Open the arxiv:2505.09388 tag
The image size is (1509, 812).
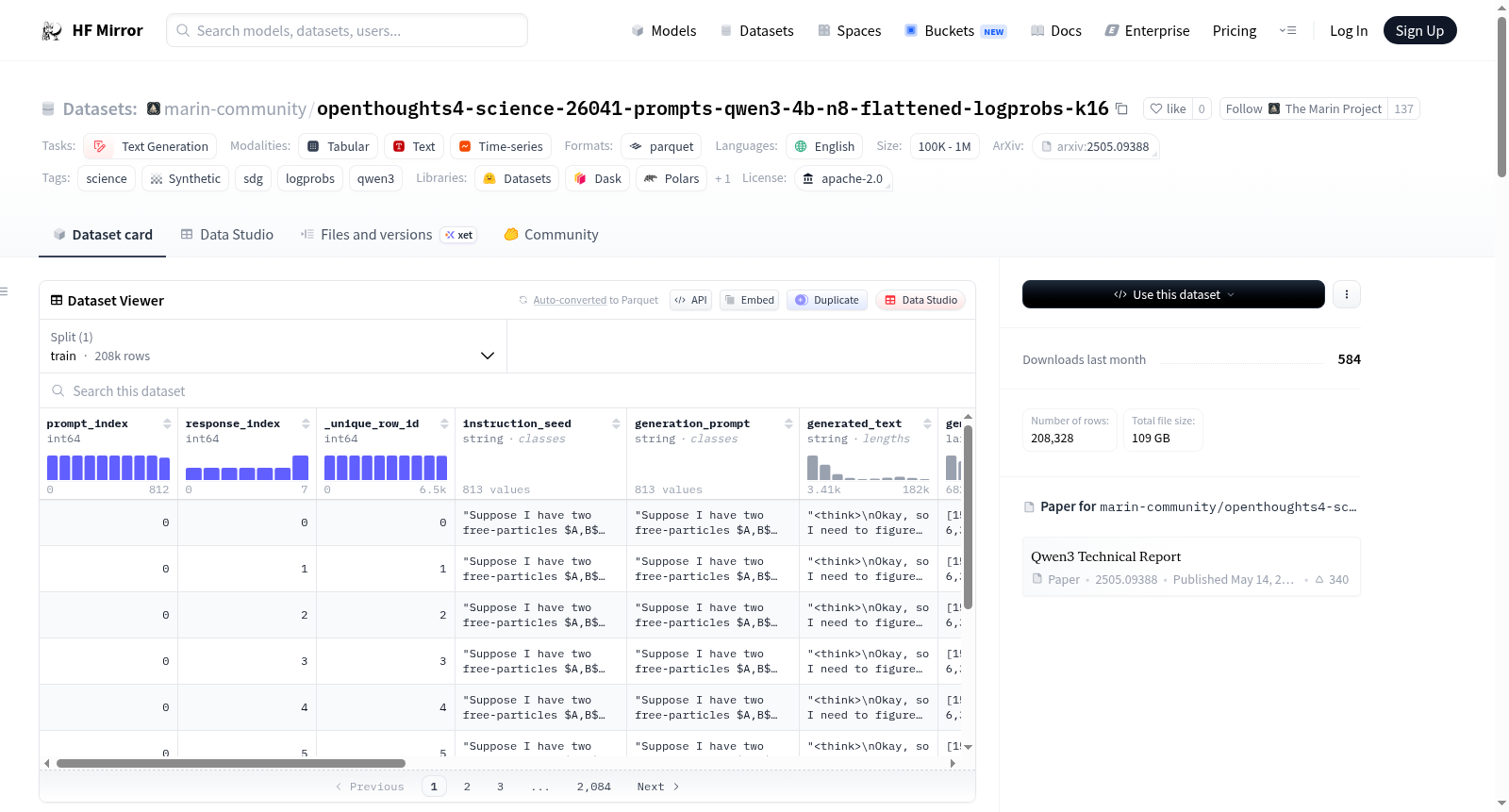[1095, 146]
